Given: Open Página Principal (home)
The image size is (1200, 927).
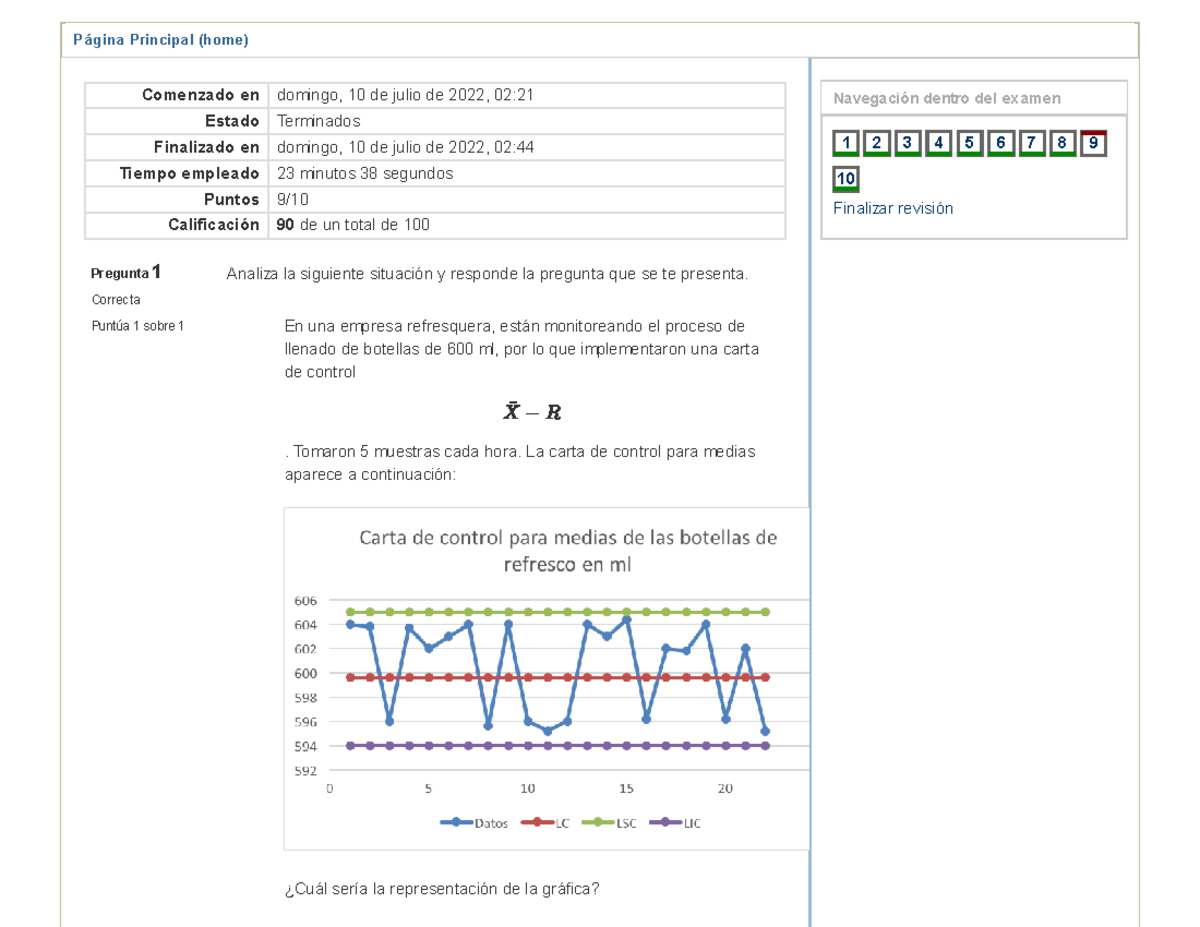Looking at the screenshot, I should pyautogui.click(x=162, y=39).
